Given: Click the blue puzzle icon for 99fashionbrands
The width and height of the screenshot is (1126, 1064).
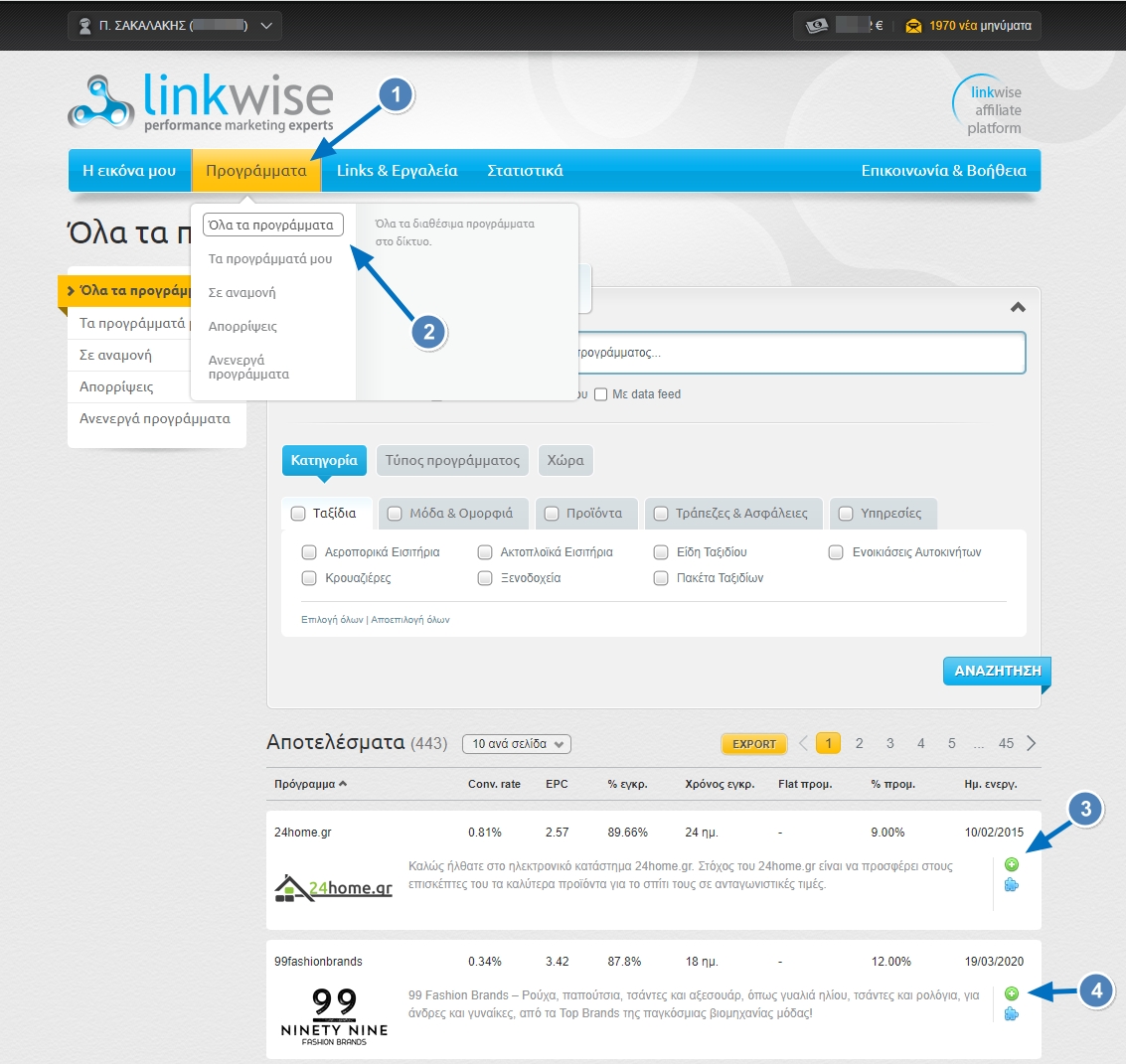Looking at the screenshot, I should click(1012, 1014).
